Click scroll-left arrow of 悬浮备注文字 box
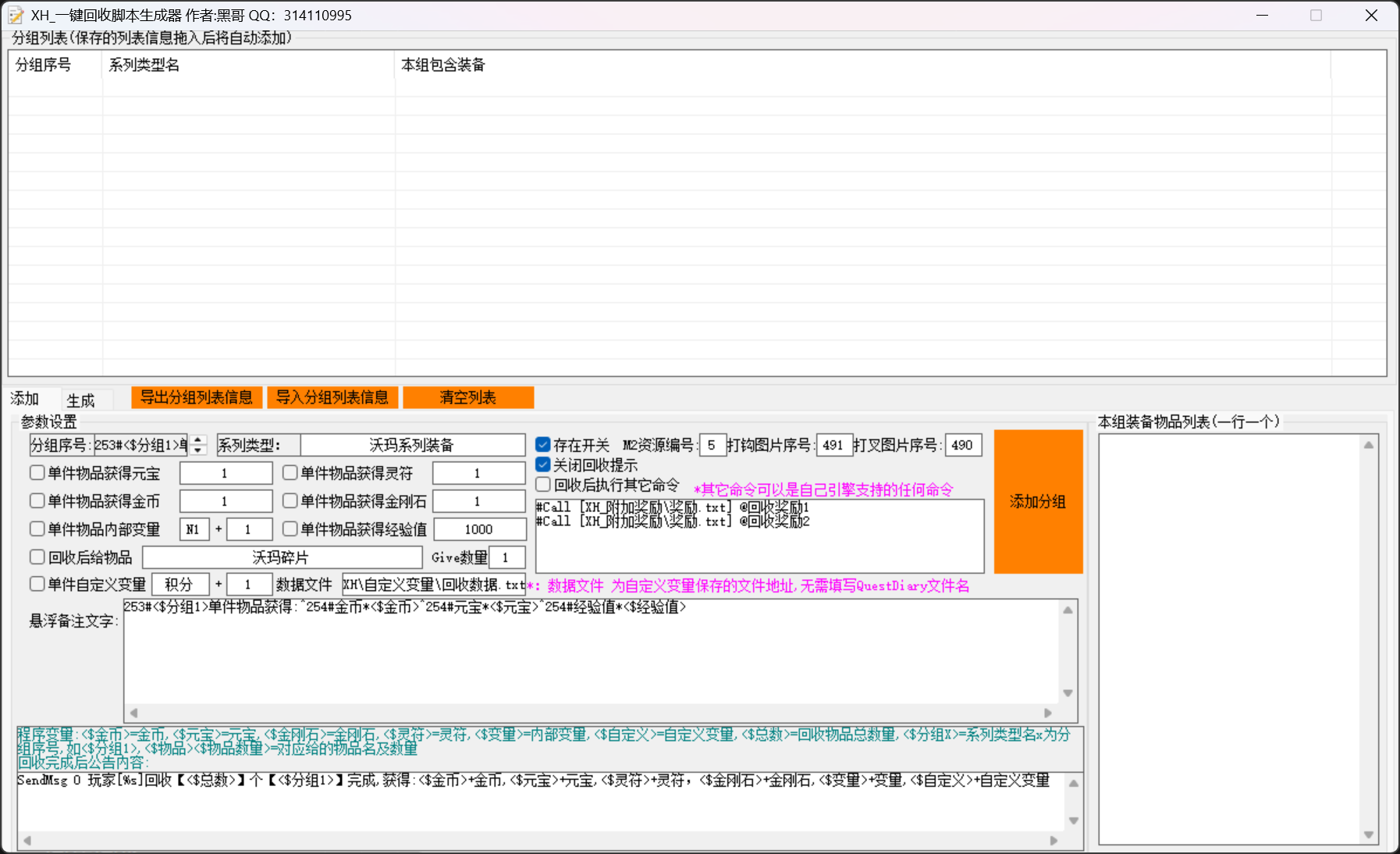Screen dimensions: 1400x854 click(x=133, y=713)
